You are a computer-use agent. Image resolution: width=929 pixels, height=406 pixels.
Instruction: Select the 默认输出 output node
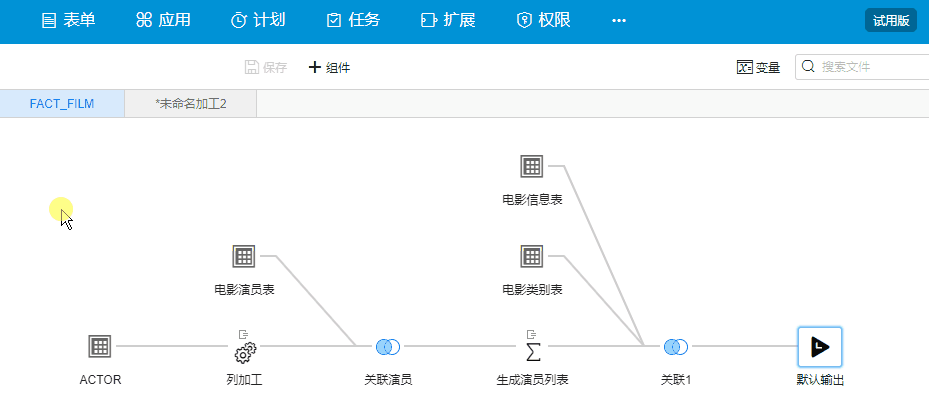pyautogui.click(x=819, y=347)
